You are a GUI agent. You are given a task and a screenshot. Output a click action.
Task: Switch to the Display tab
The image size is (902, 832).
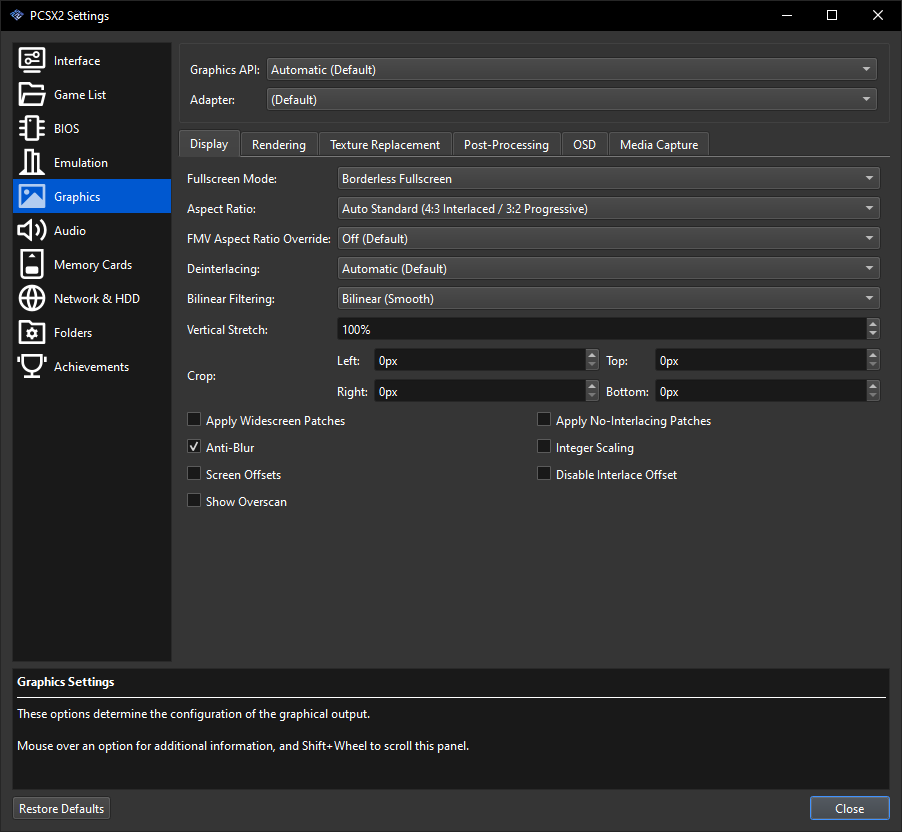(209, 144)
